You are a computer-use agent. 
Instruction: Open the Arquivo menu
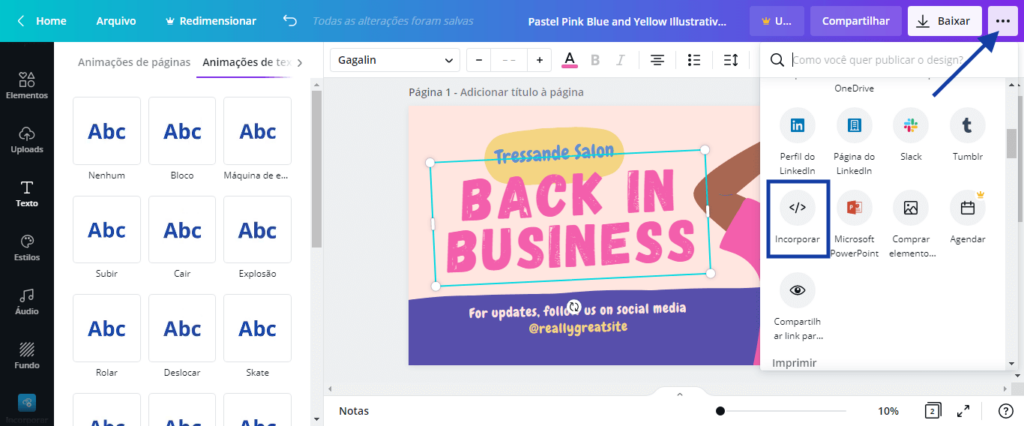click(x=116, y=21)
